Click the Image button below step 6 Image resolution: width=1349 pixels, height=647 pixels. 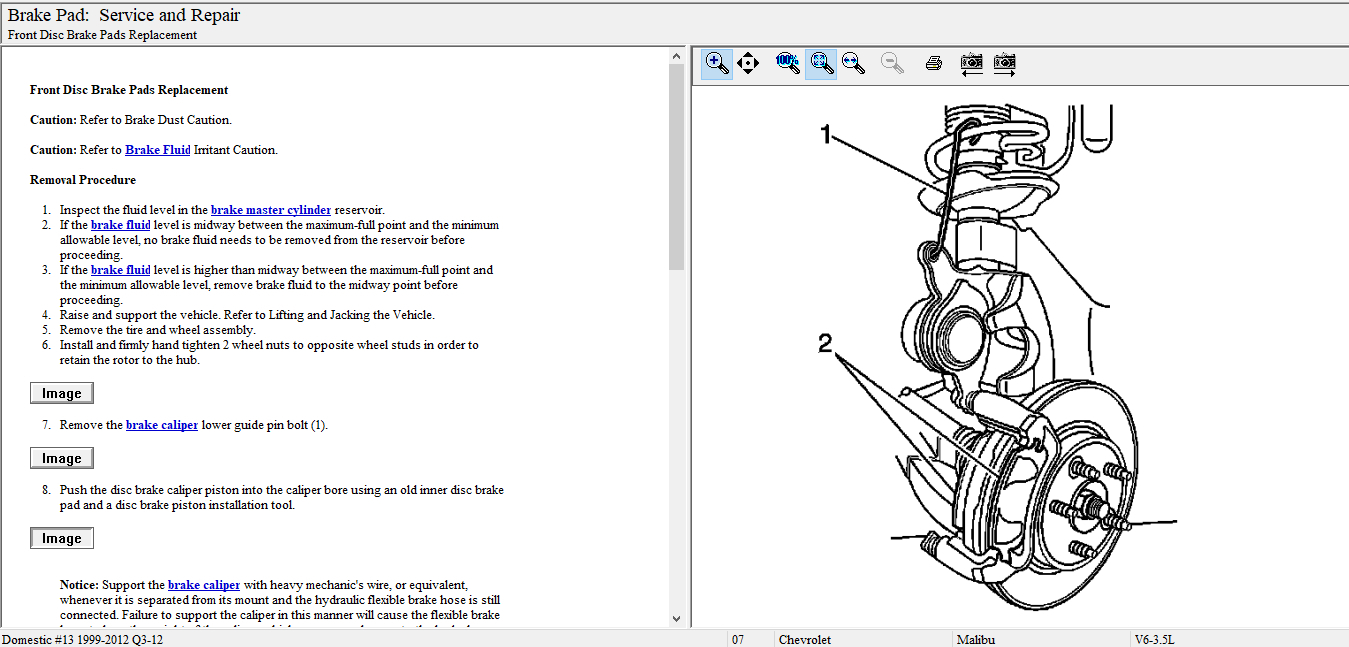pos(62,393)
